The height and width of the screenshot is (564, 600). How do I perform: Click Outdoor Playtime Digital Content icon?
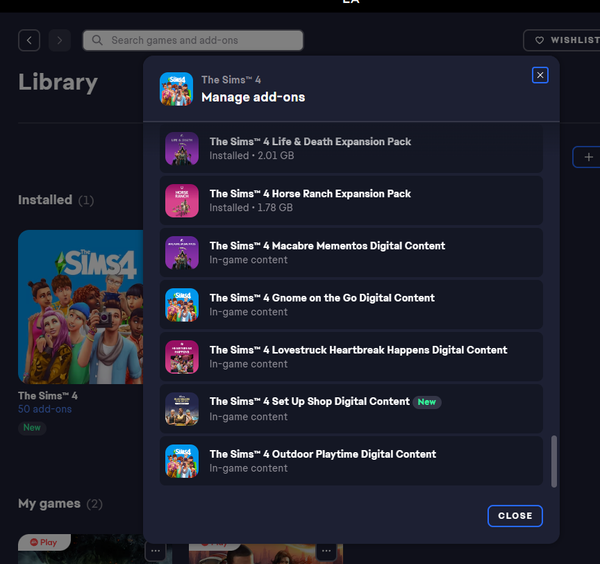pyautogui.click(x=182, y=461)
